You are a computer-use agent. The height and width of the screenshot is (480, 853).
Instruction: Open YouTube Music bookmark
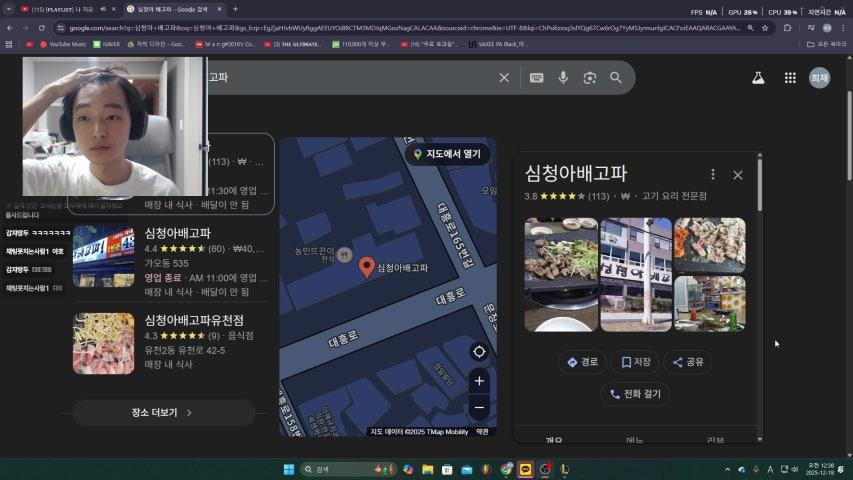63,44
